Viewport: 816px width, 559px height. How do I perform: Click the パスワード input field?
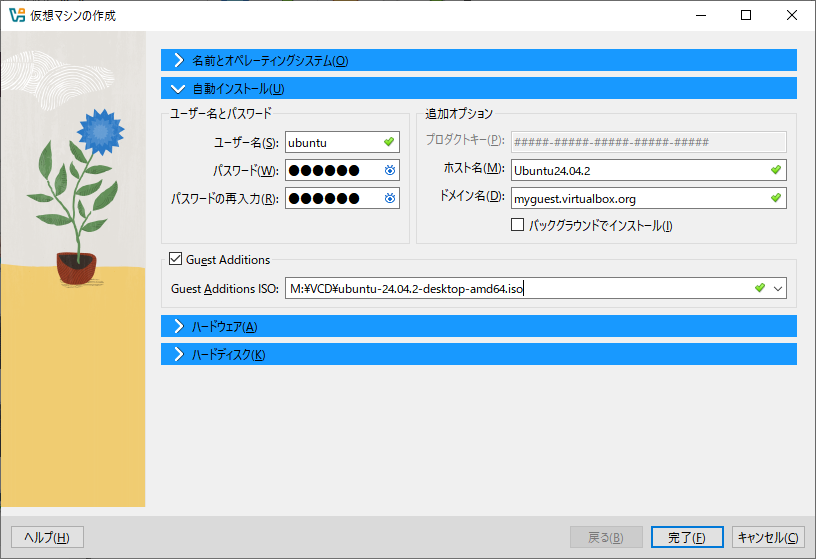342,170
